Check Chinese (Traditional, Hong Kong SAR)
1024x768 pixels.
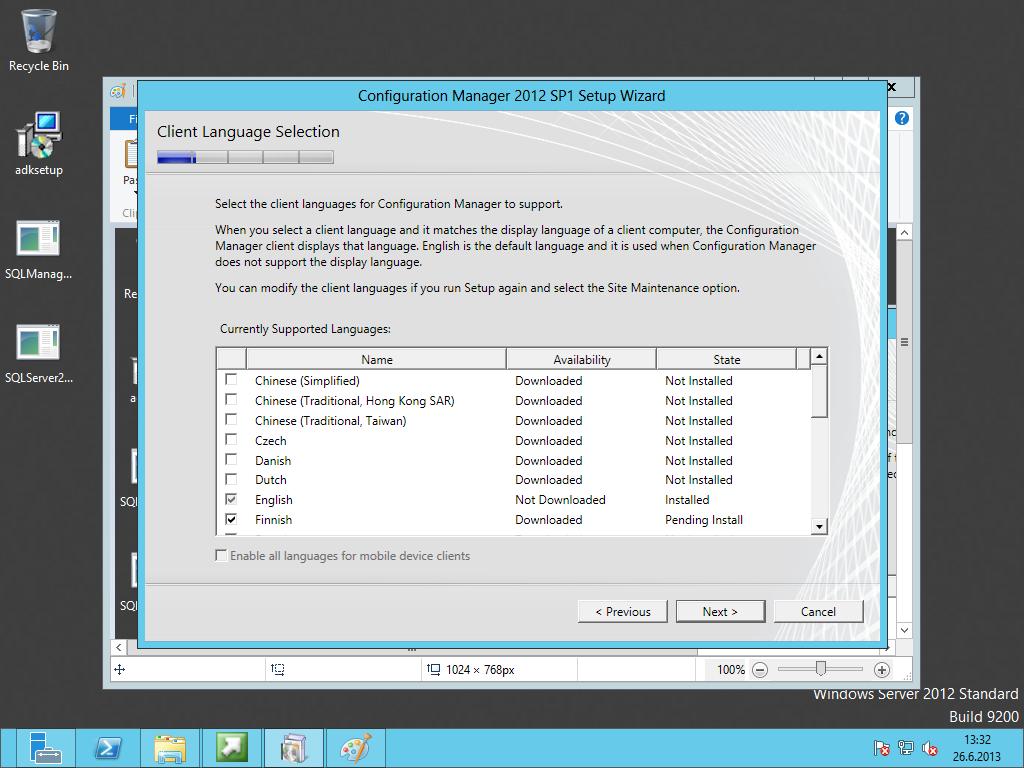coord(231,399)
